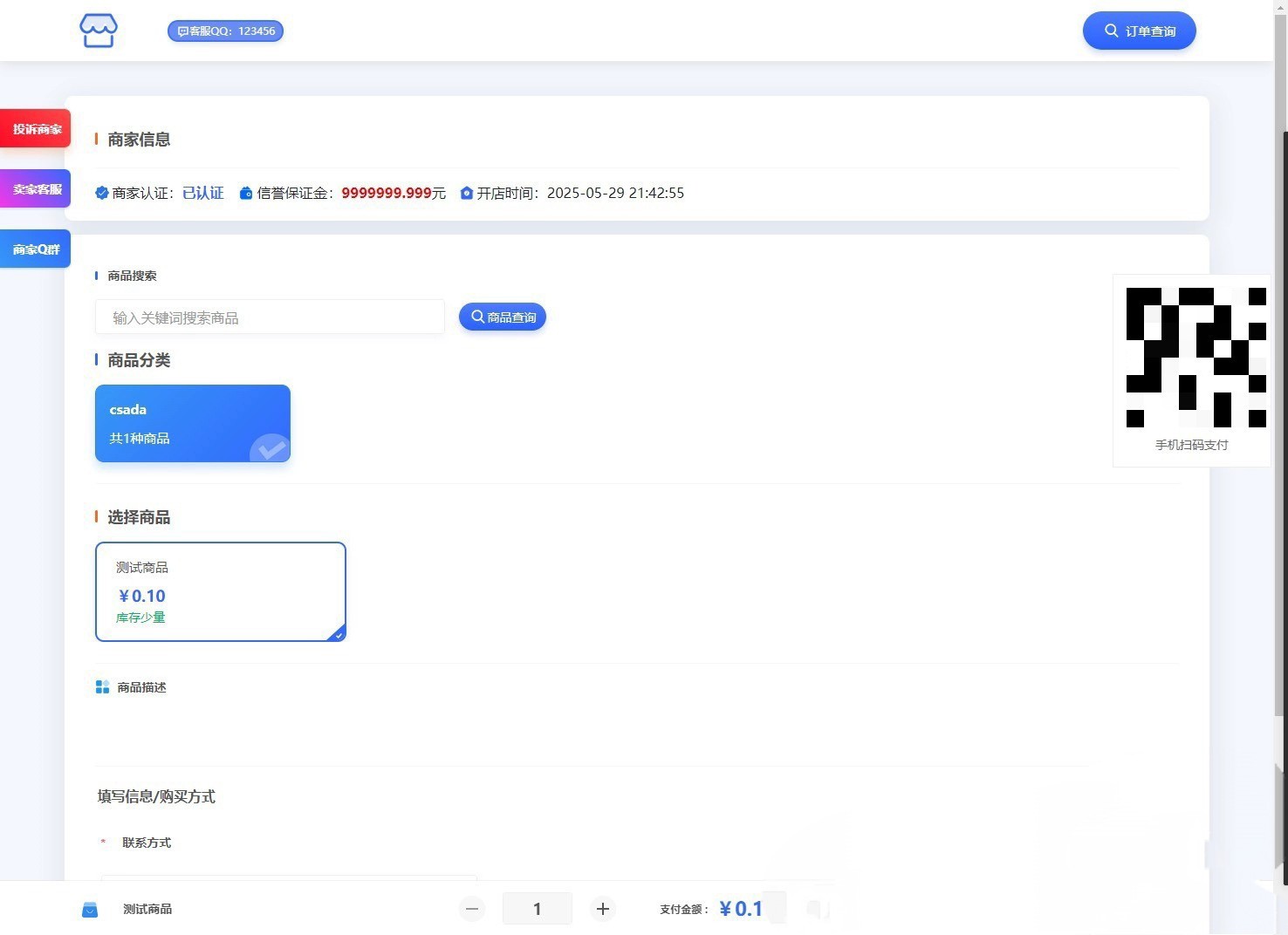Click the opening time 2025-05-29 21:42:55
This screenshot has height=935, width=1288.
[615, 193]
